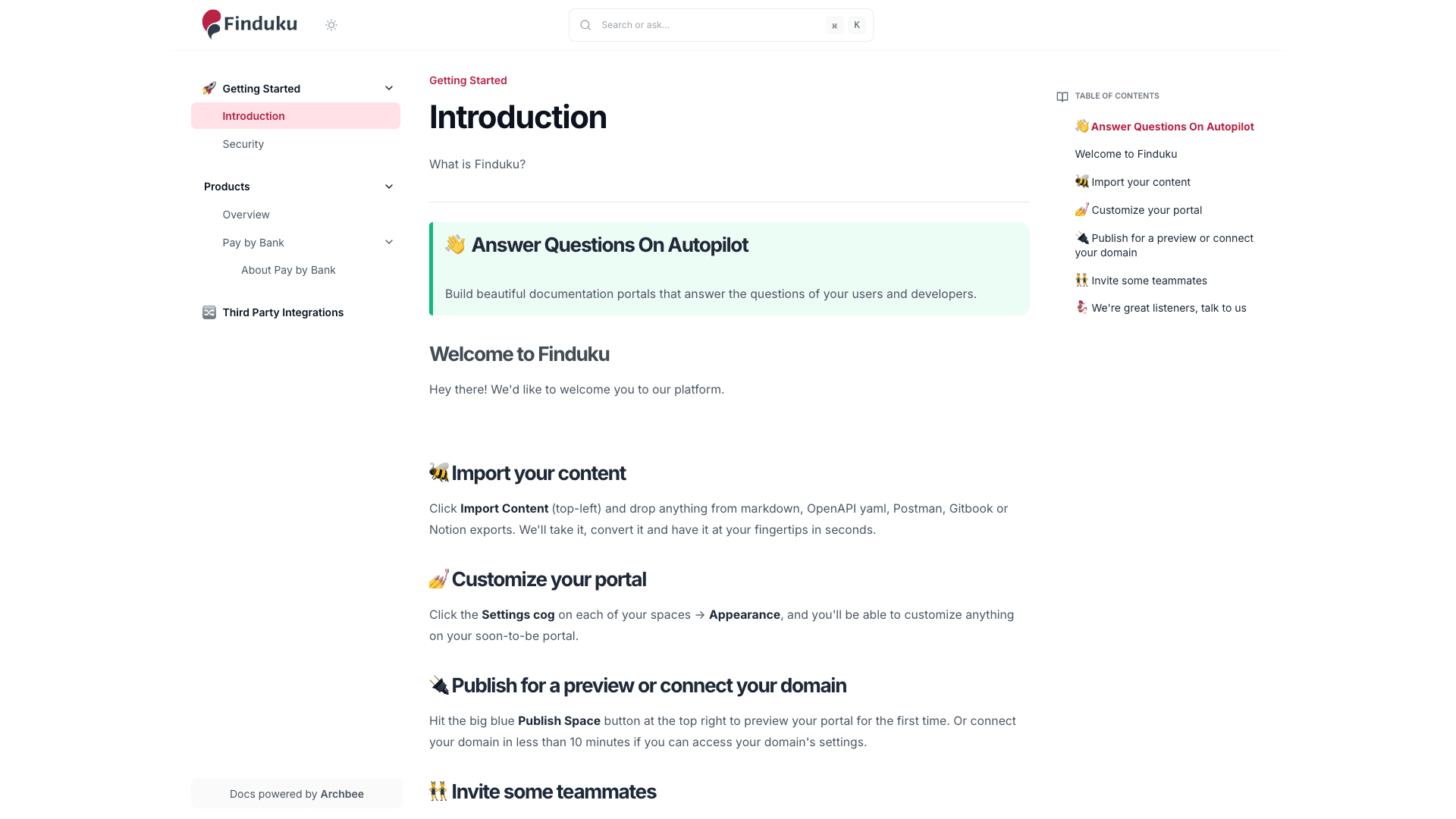This screenshot has width=1456, height=819.
Task: Open the Security page in sidebar
Action: click(x=243, y=143)
